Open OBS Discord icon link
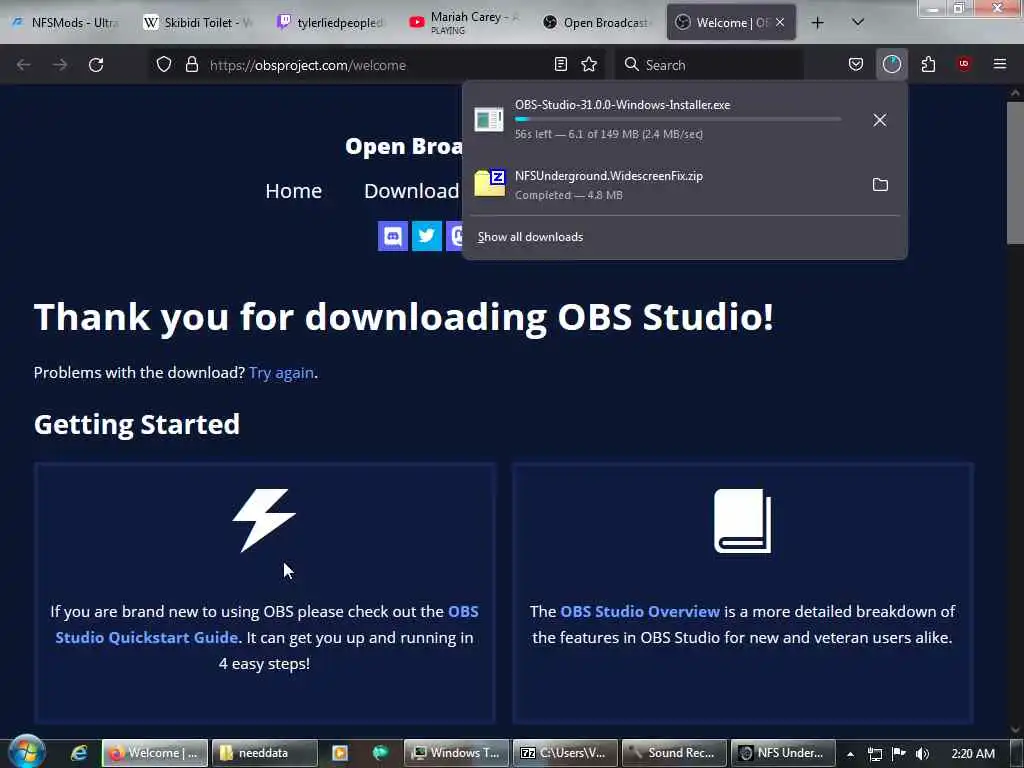Viewport: 1024px width, 768px height. [x=392, y=236]
